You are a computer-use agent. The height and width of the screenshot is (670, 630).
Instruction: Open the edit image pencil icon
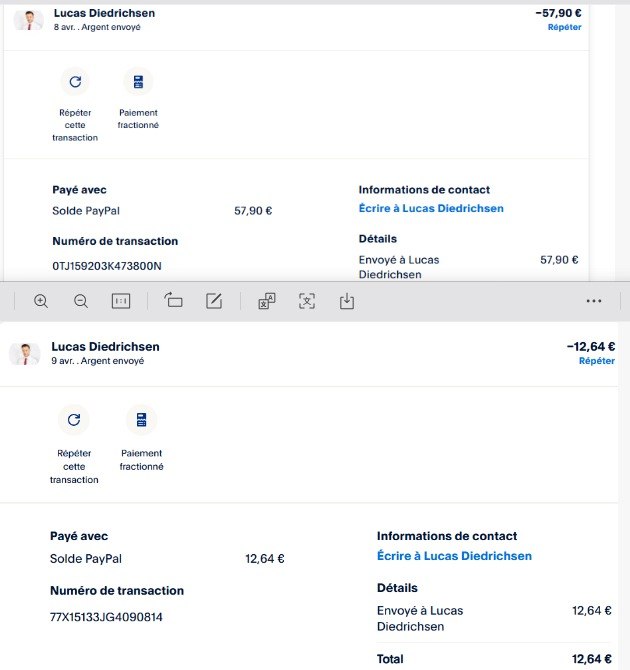click(x=214, y=301)
